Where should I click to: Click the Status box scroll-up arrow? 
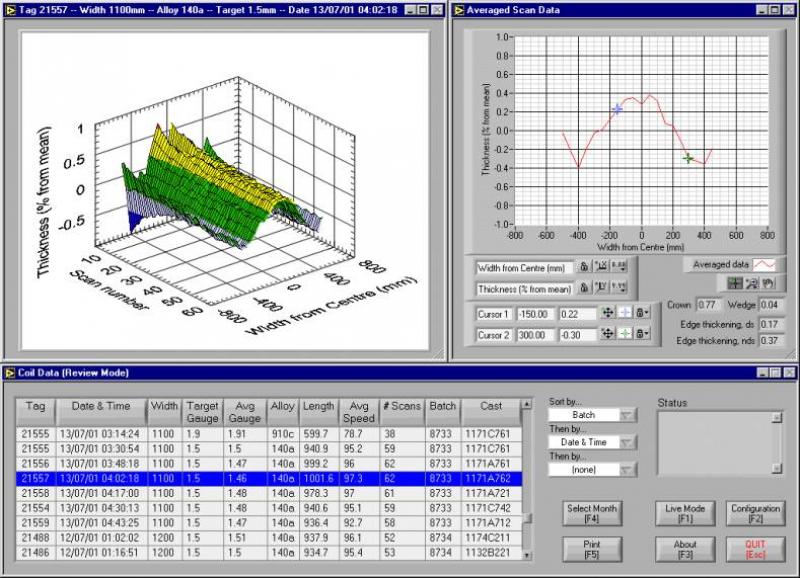(777, 417)
